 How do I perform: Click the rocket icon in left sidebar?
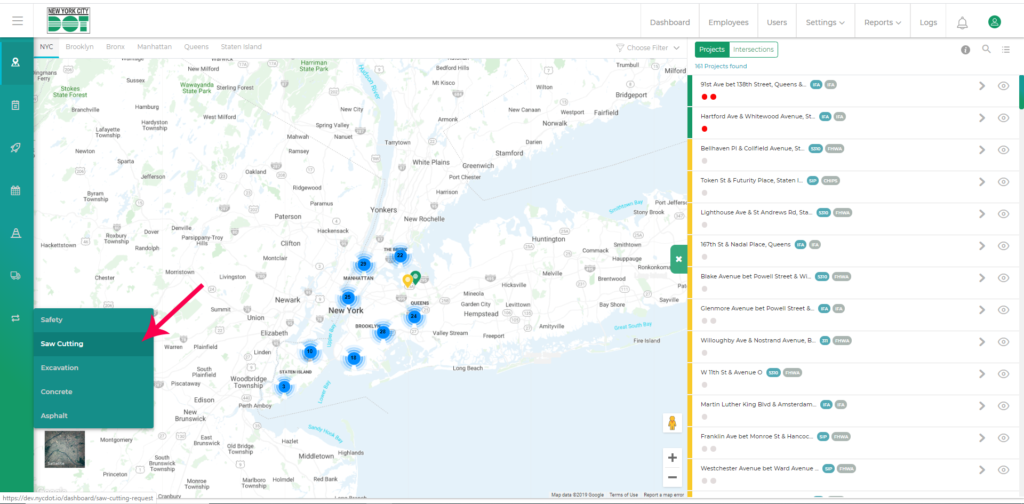[x=16, y=147]
